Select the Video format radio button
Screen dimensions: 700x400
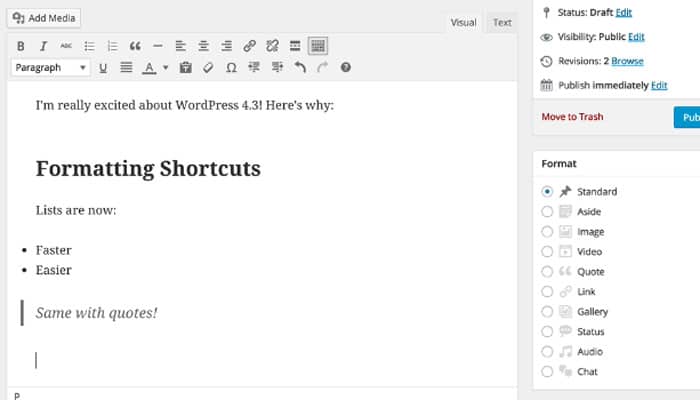pyautogui.click(x=546, y=252)
